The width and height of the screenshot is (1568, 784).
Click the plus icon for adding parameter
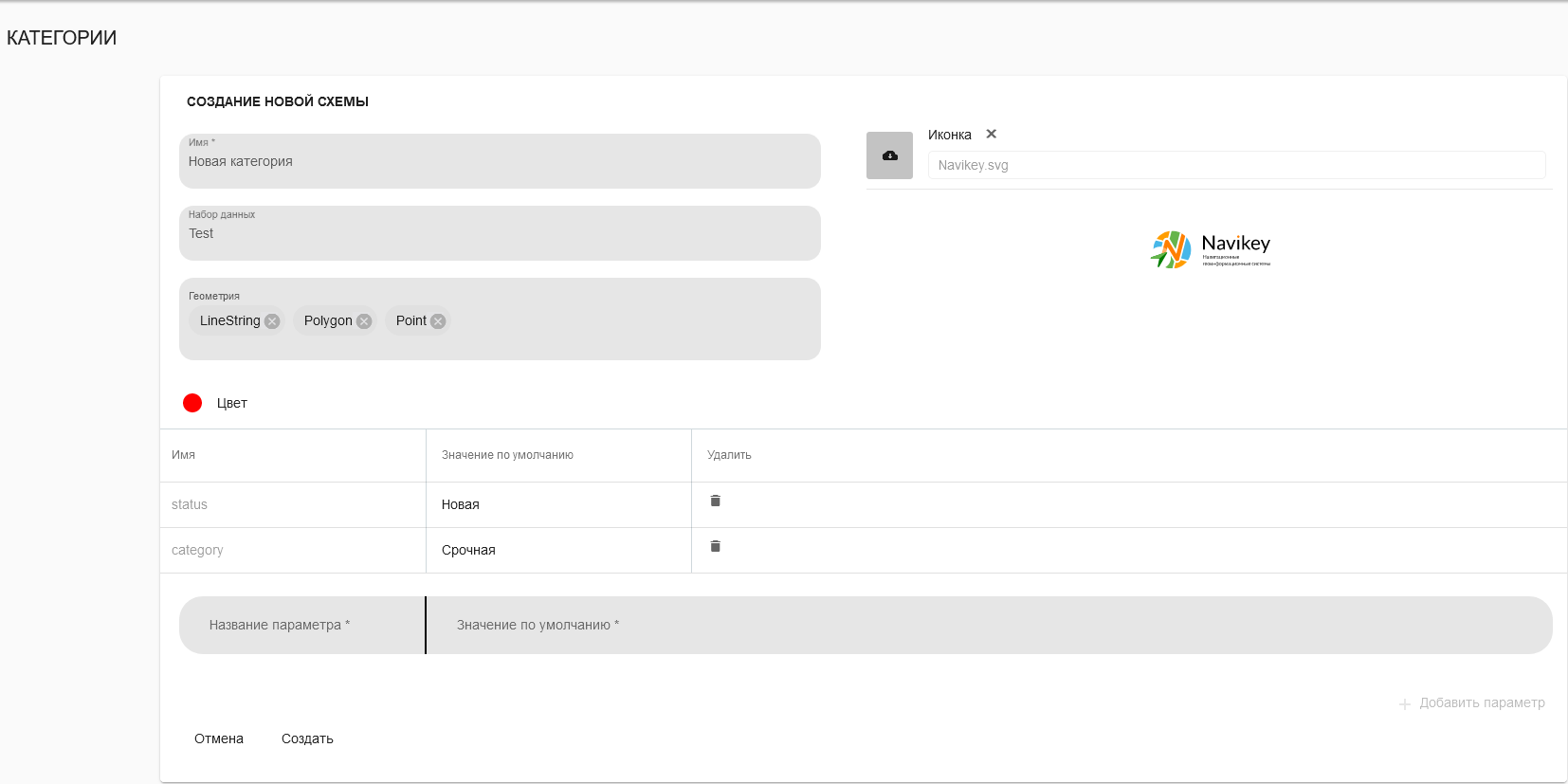point(1404,703)
